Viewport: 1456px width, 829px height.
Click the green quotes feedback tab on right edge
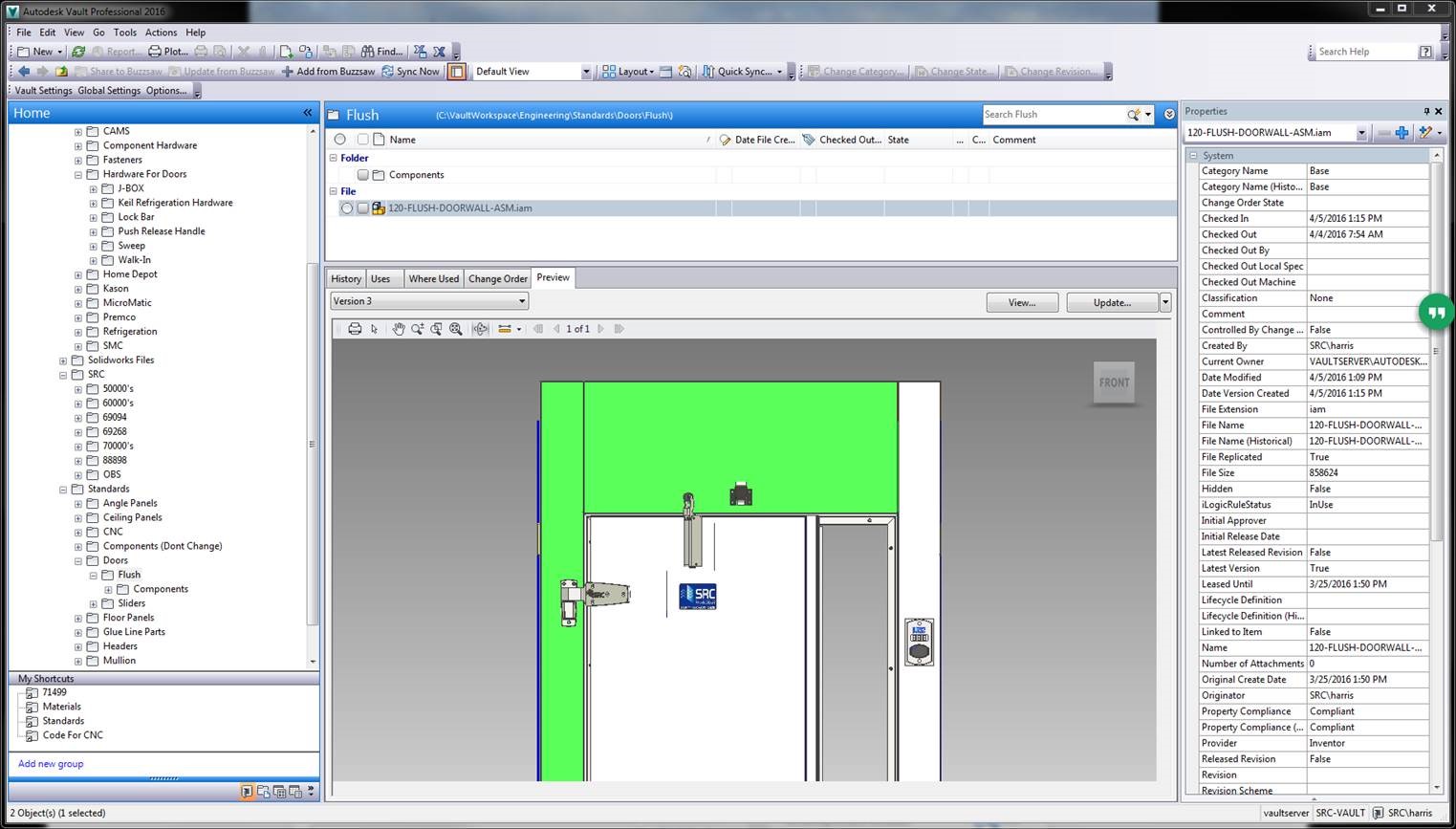click(x=1435, y=312)
